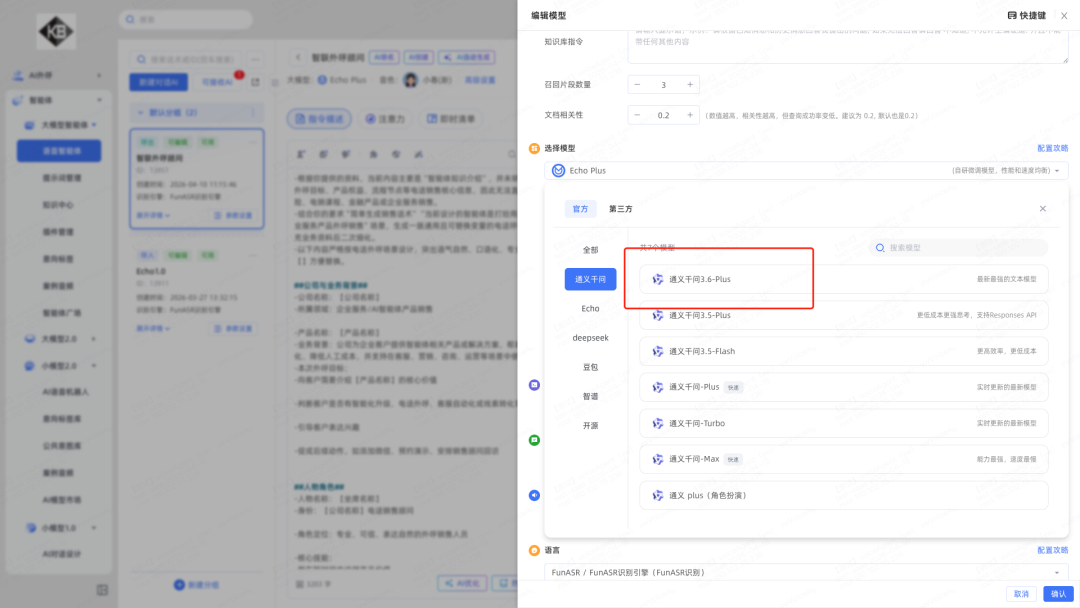Viewport: 1080px width, 608px height.
Task: Switch to the 第三方 tab
Action: pyautogui.click(x=620, y=209)
